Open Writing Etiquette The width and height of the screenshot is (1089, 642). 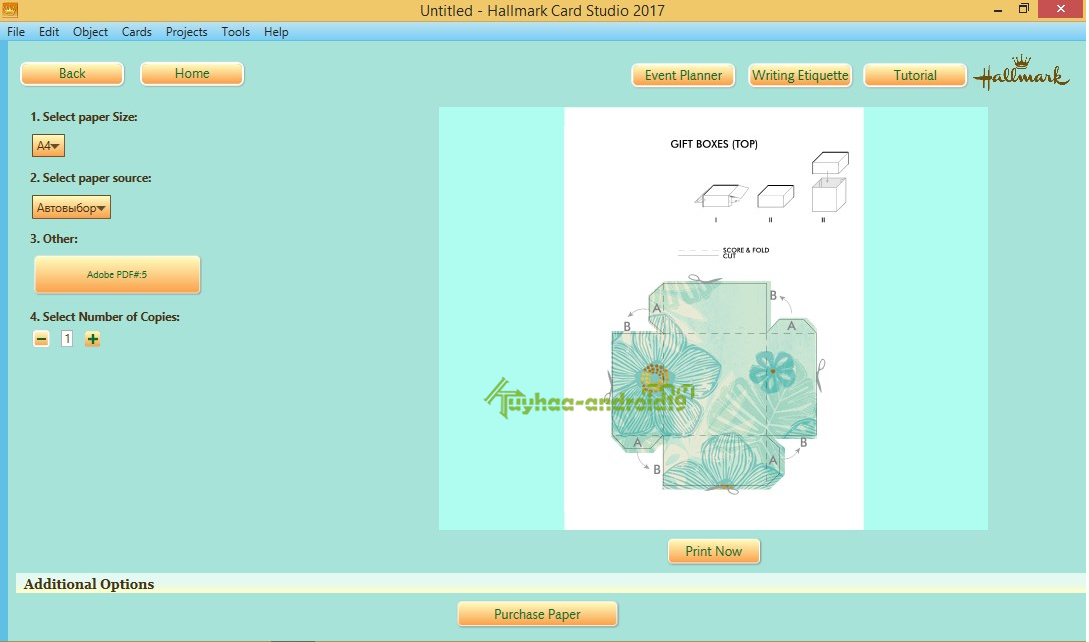[800, 76]
